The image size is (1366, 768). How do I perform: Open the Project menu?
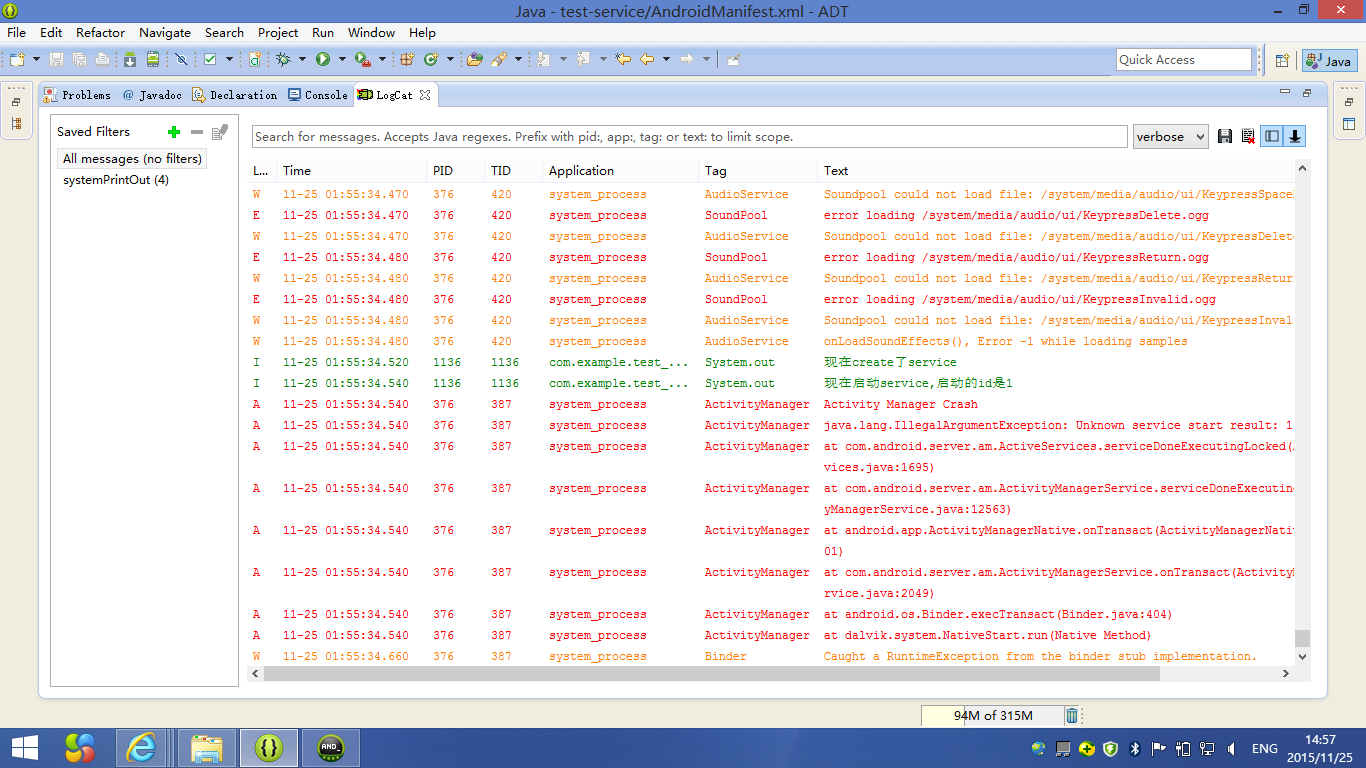[x=278, y=32]
